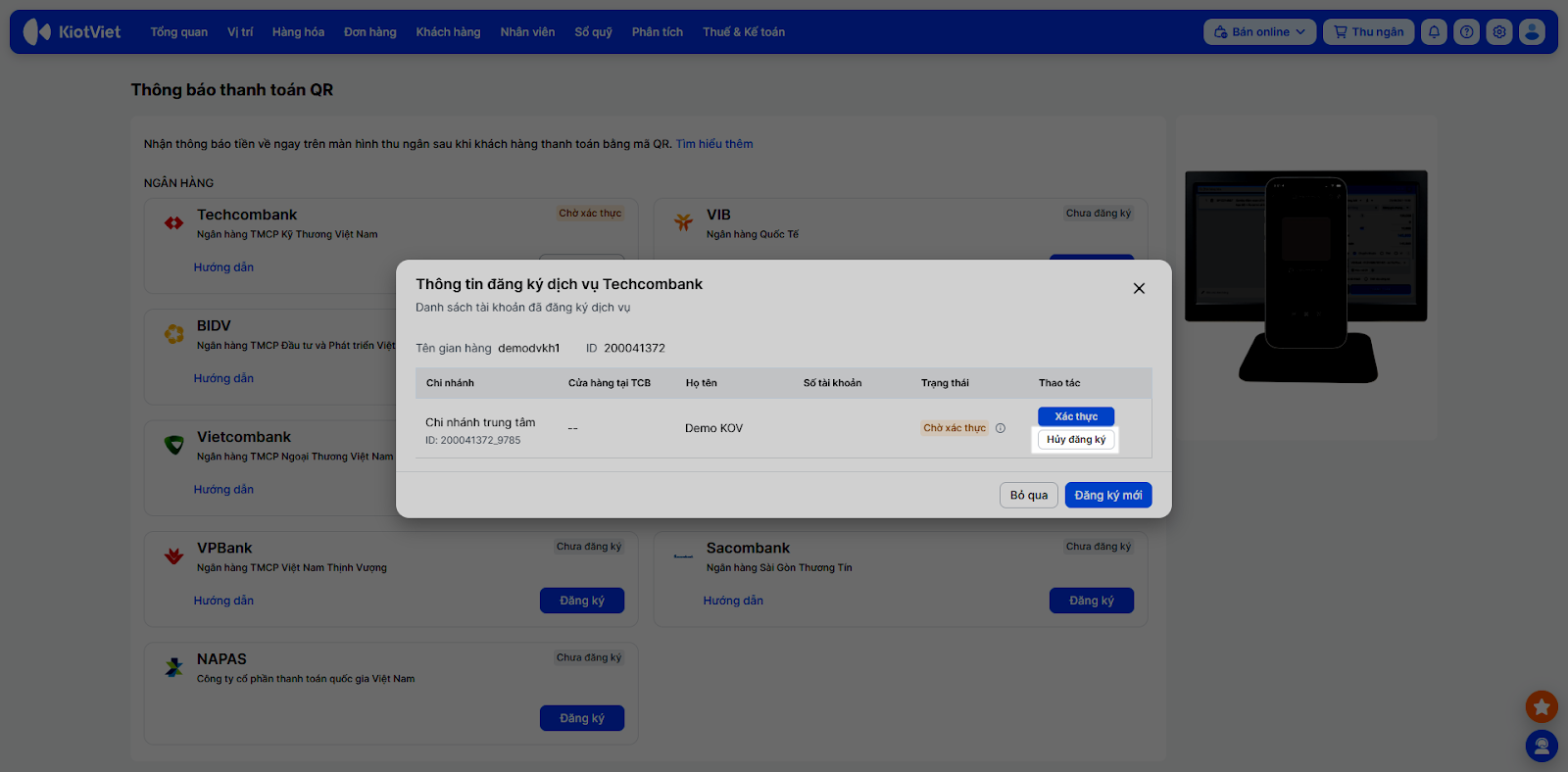Viewport: 1568px width, 772px height.
Task: Open the Phân tích menu
Action: 658,32
